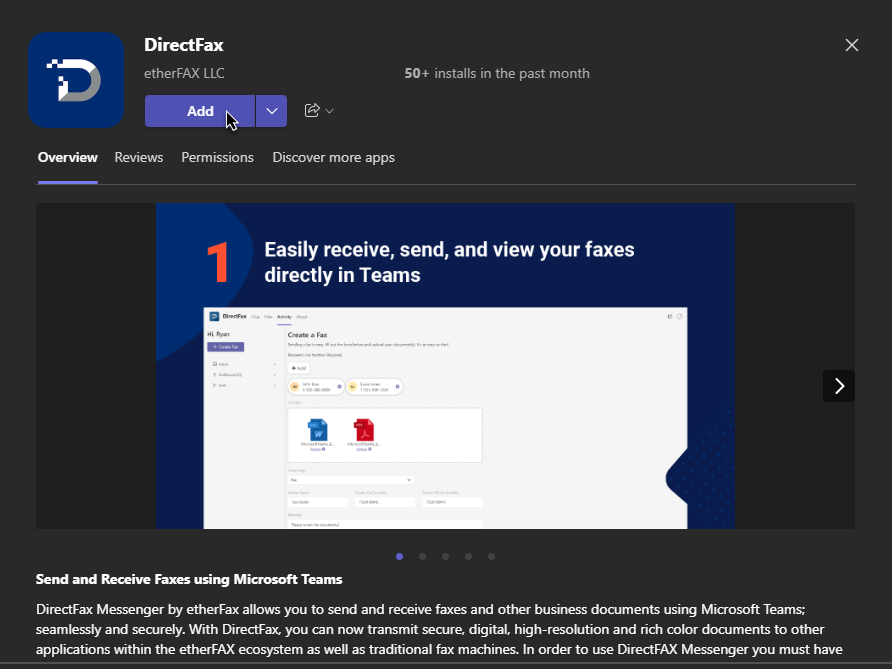Click the Add button to install DirectFax

point(200,111)
